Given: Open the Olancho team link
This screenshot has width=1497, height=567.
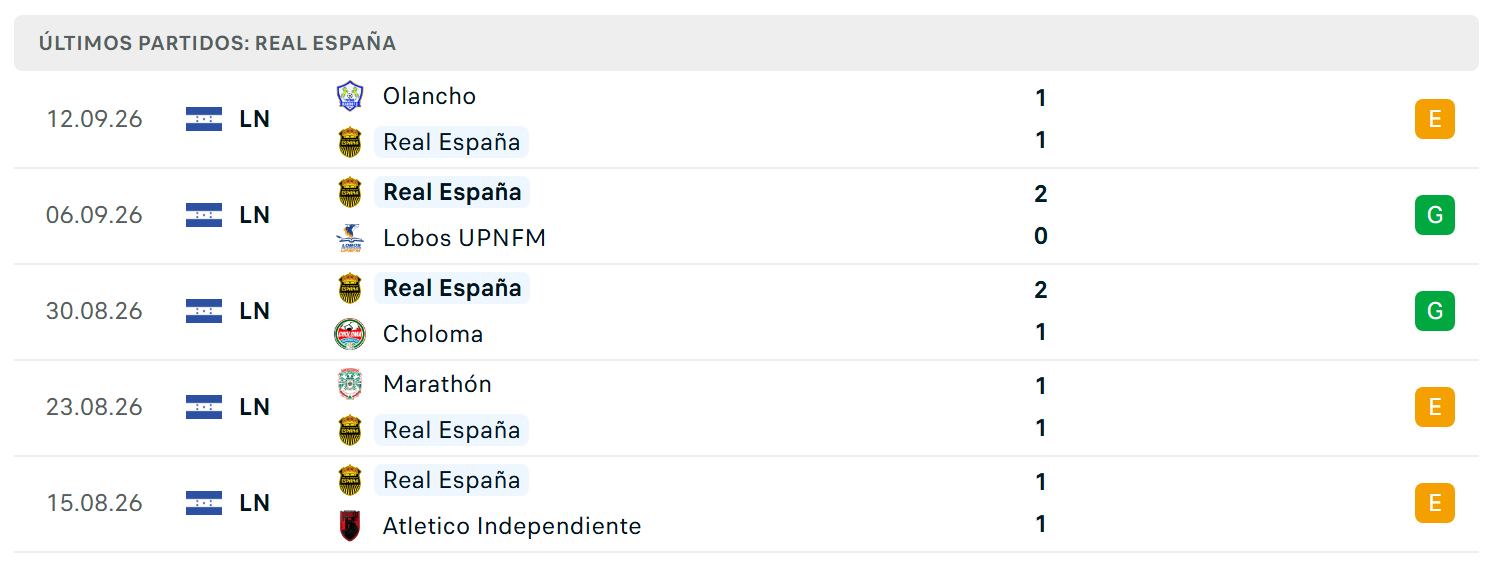Looking at the screenshot, I should tap(429, 96).
